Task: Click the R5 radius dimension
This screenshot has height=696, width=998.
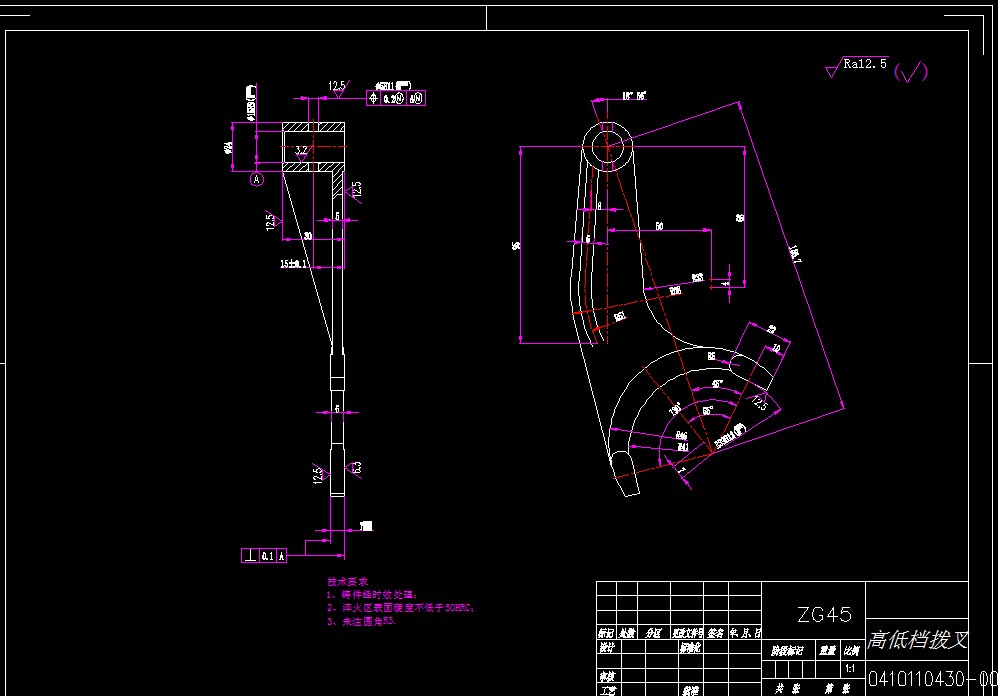Action: pyautogui.click(x=712, y=356)
